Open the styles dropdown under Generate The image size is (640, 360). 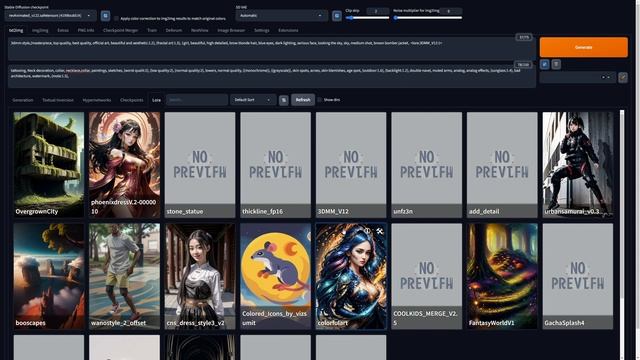[x=578, y=77]
